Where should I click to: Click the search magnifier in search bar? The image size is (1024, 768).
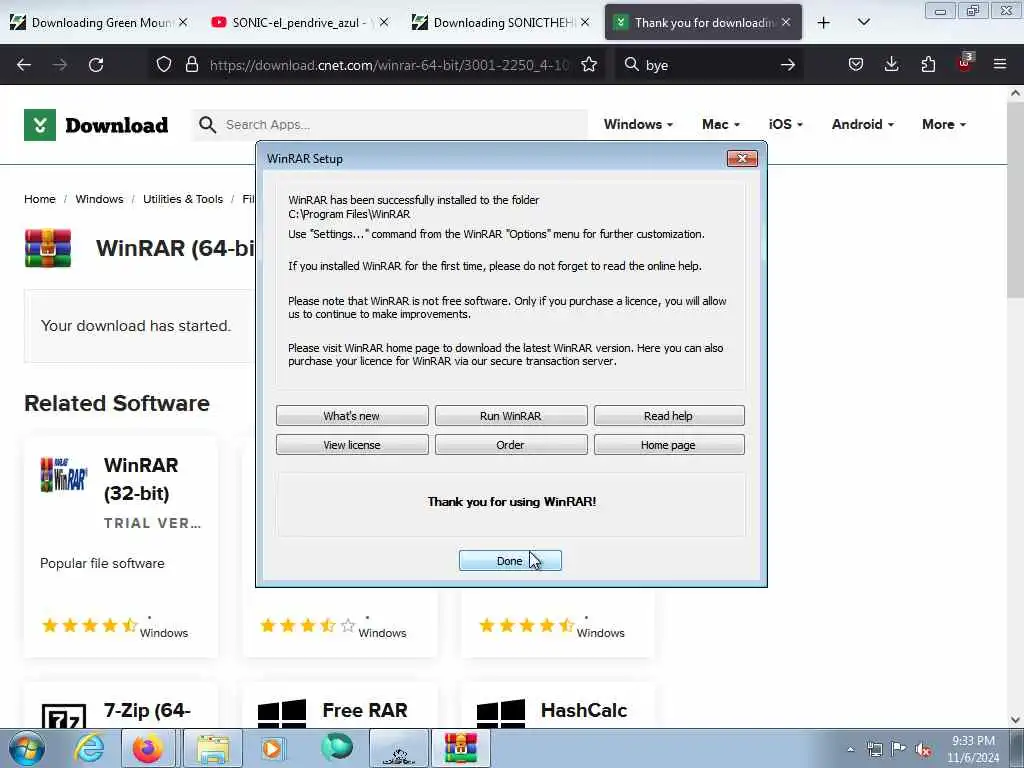coord(632,65)
